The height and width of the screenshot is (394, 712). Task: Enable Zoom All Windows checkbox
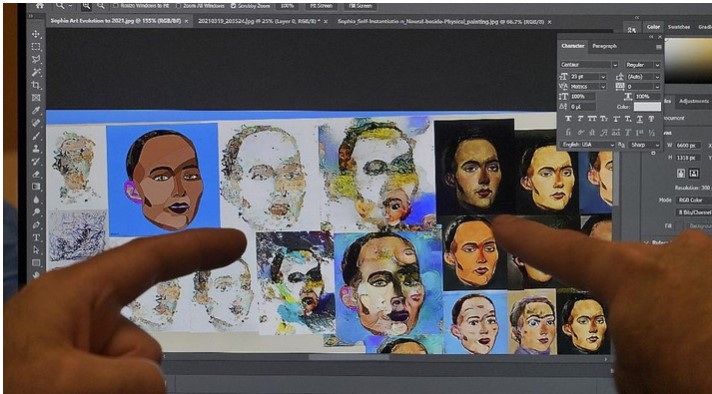tap(178, 6)
